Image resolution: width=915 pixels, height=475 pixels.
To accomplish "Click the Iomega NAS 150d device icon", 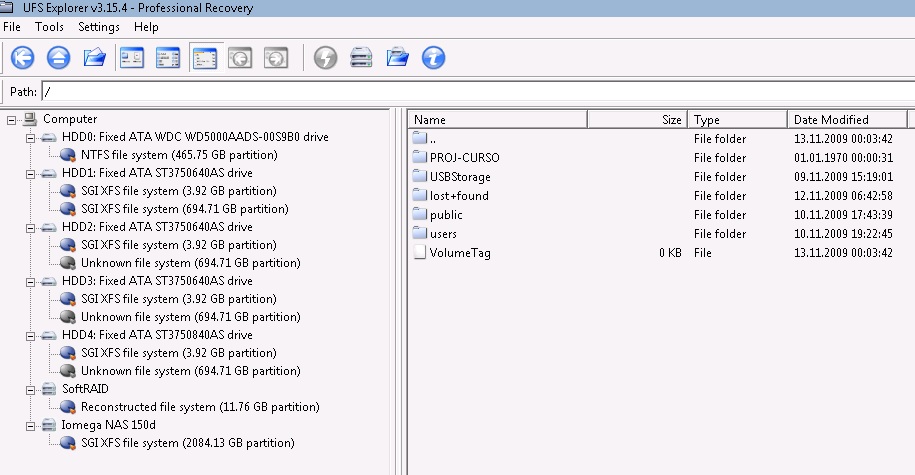I will [x=49, y=425].
